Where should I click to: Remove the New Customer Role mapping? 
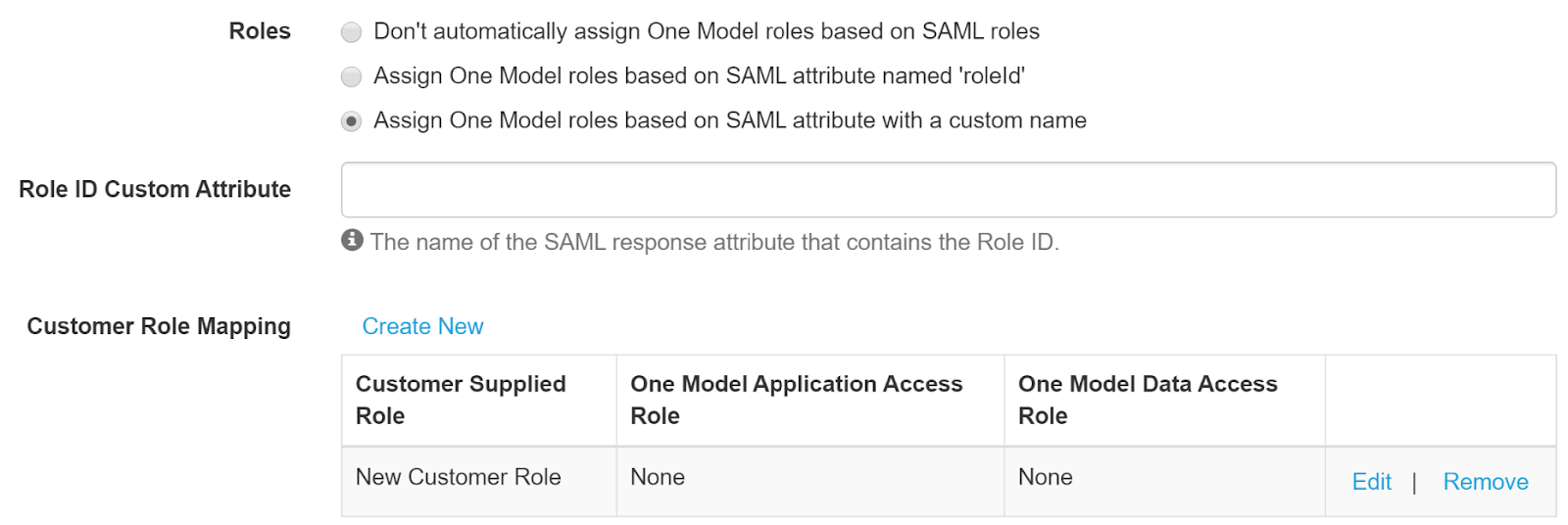1485,482
